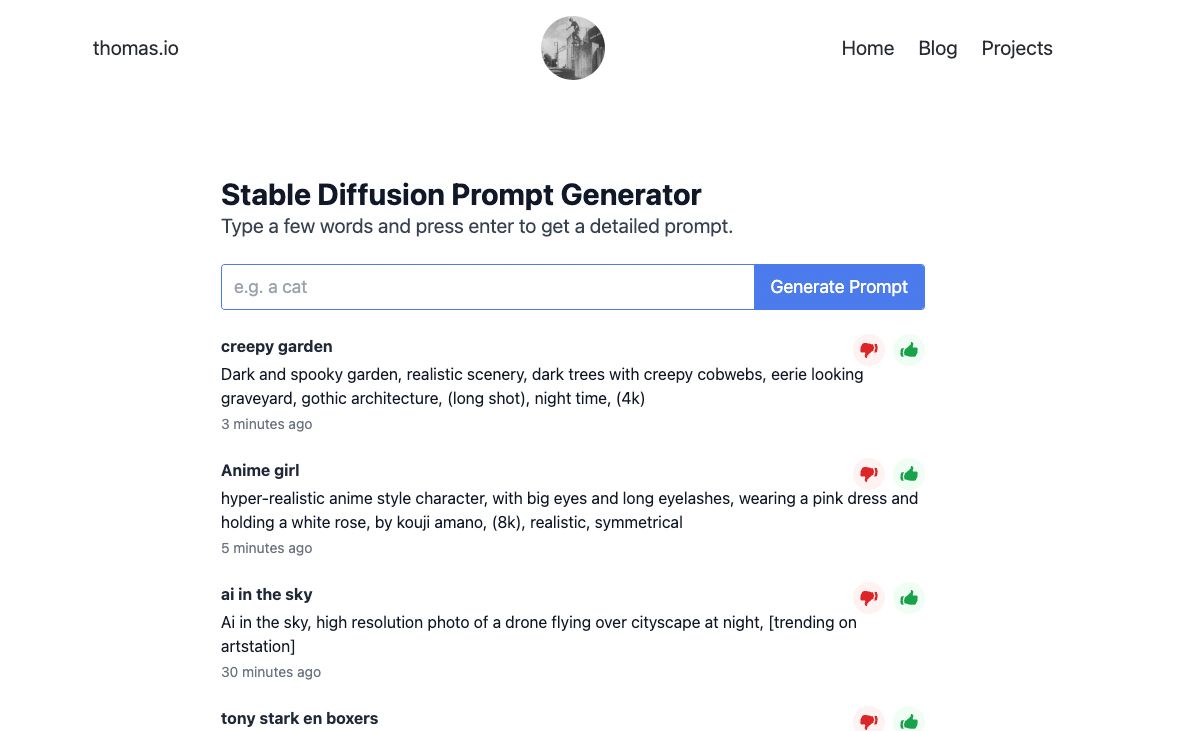
Task: Click the thomas.io site logo text
Action: point(136,48)
